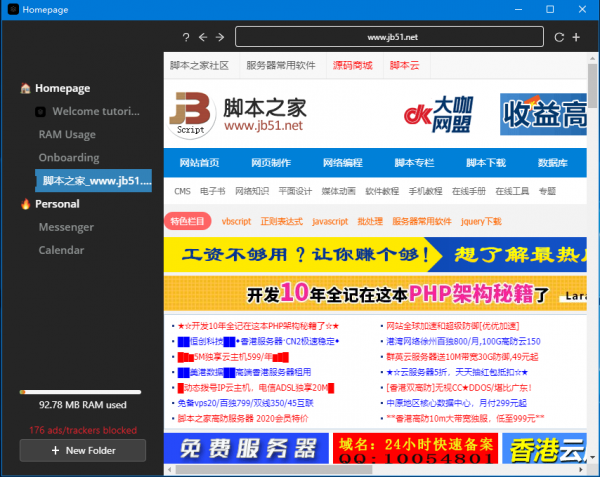Click the Welcome tutorial tab favicon
Image resolution: width=600 pixels, height=477 pixels.
pyautogui.click(x=40, y=111)
